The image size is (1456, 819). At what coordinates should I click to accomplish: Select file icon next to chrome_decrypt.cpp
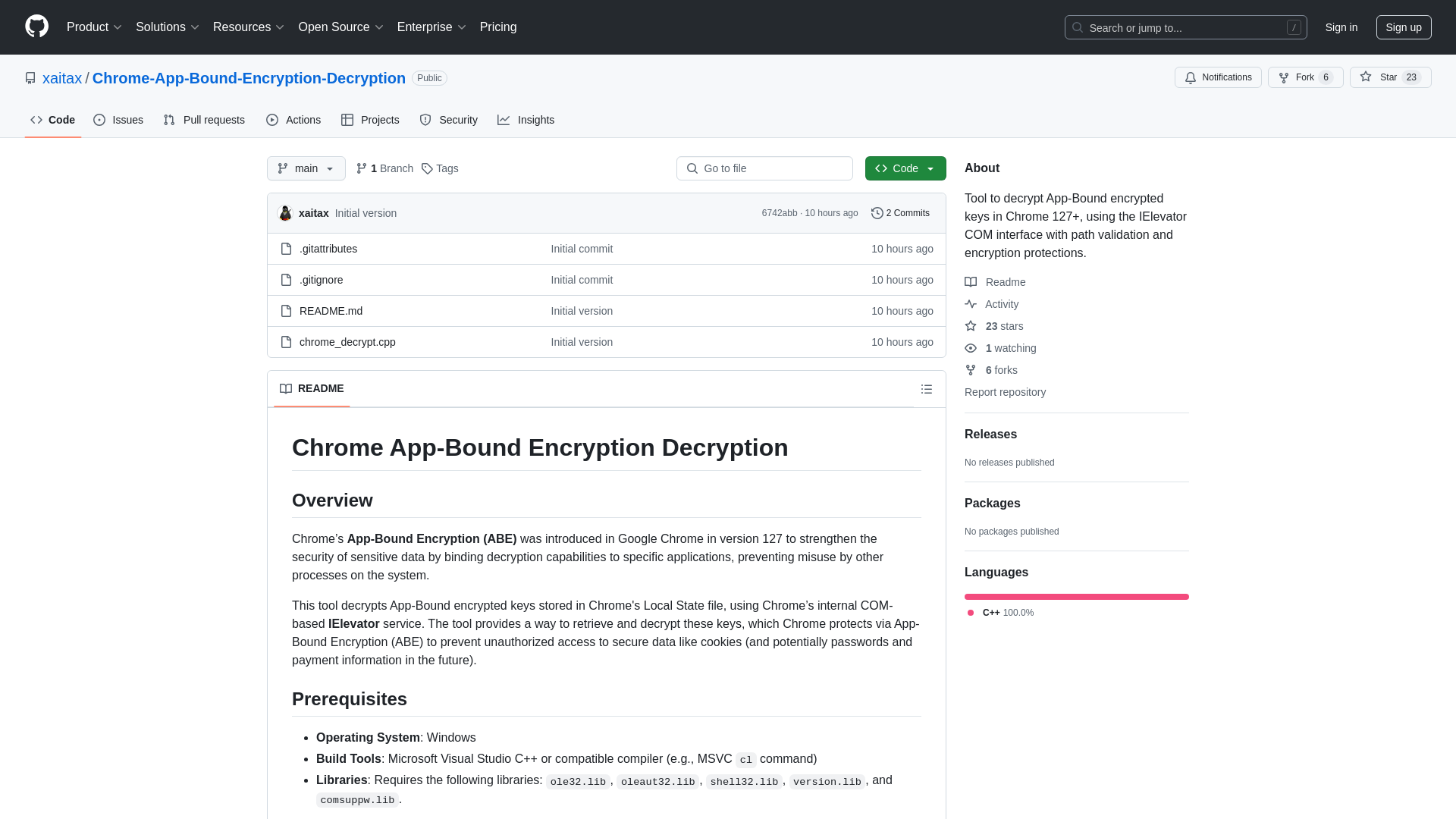286,342
